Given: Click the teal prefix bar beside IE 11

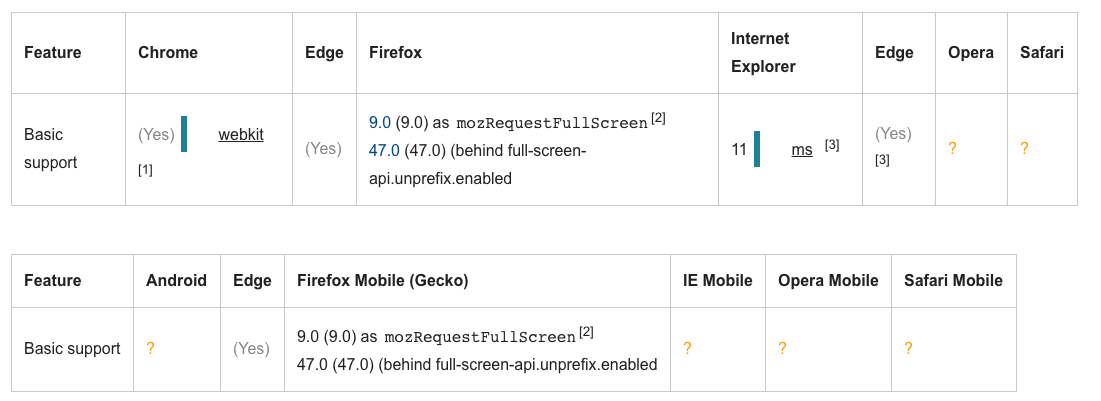Looking at the screenshot, I should point(757,149).
